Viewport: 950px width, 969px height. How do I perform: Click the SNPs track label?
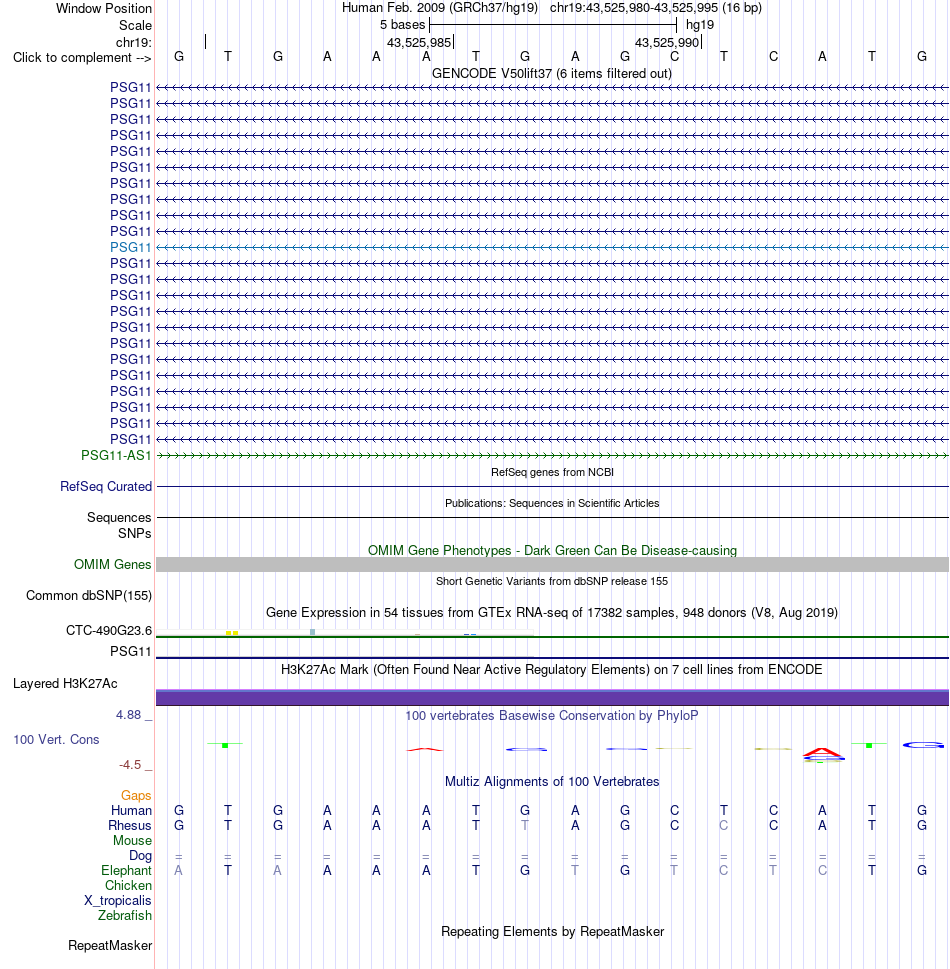(135, 533)
